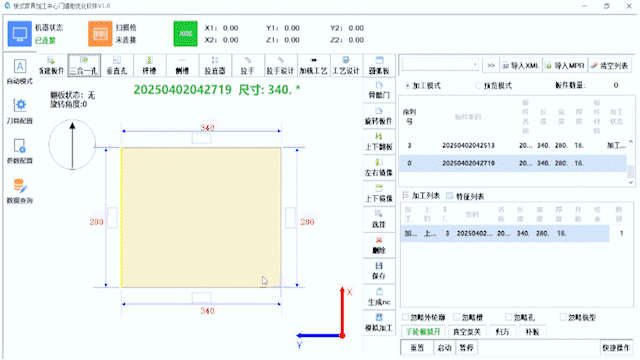
Task: Switch to the 加工列表 tab
Action: coord(422,196)
